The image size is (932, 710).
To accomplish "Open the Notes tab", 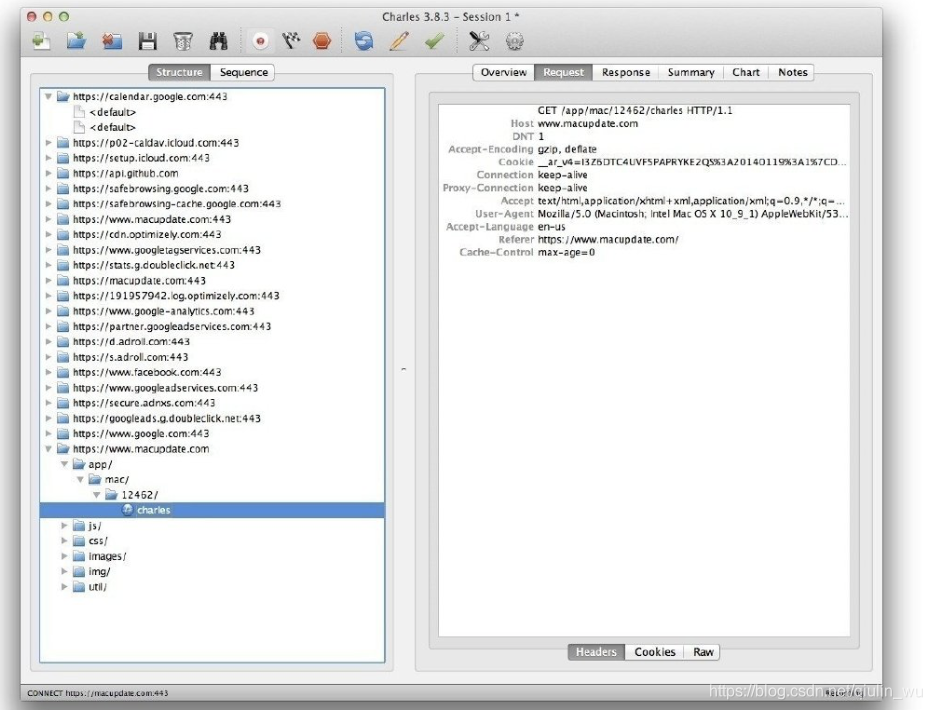I will (x=792, y=72).
